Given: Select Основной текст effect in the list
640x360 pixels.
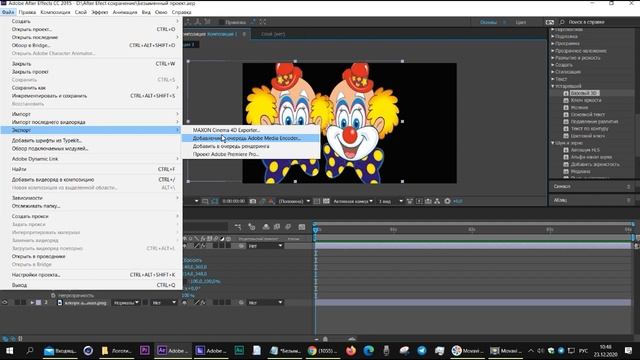Looking at the screenshot, I should pos(588,114).
